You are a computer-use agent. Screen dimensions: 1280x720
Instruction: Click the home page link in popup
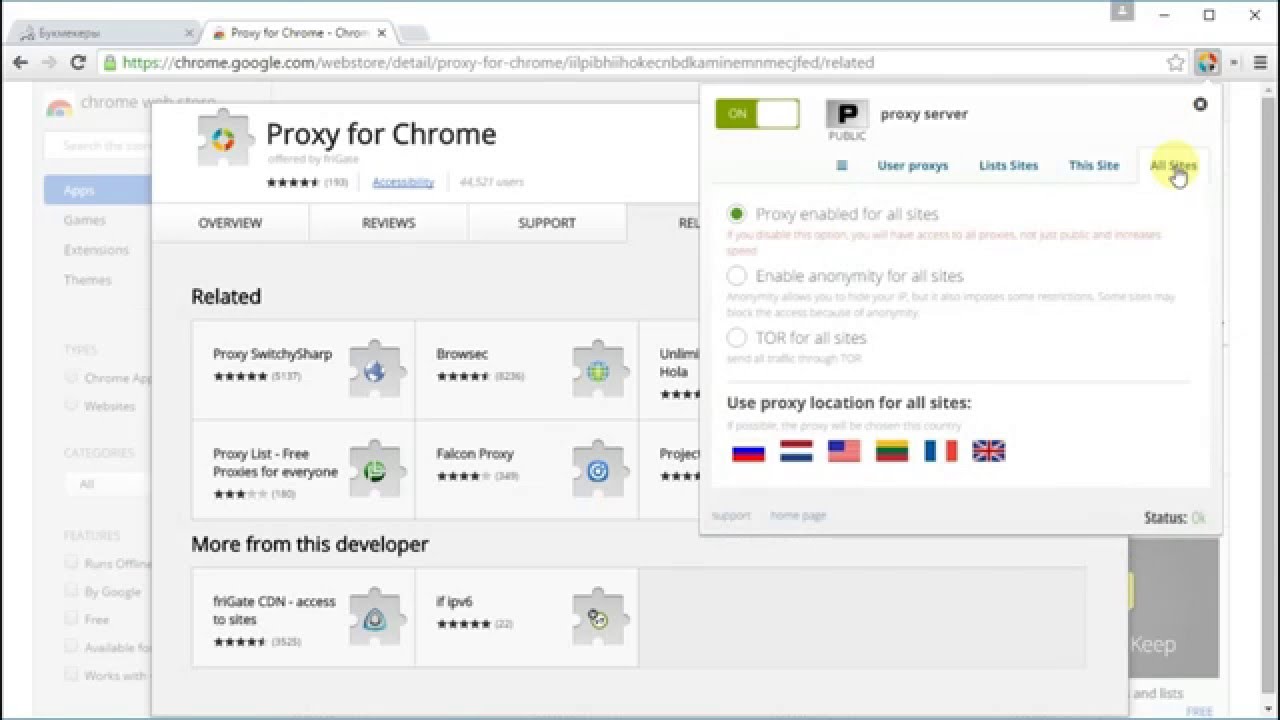point(798,515)
